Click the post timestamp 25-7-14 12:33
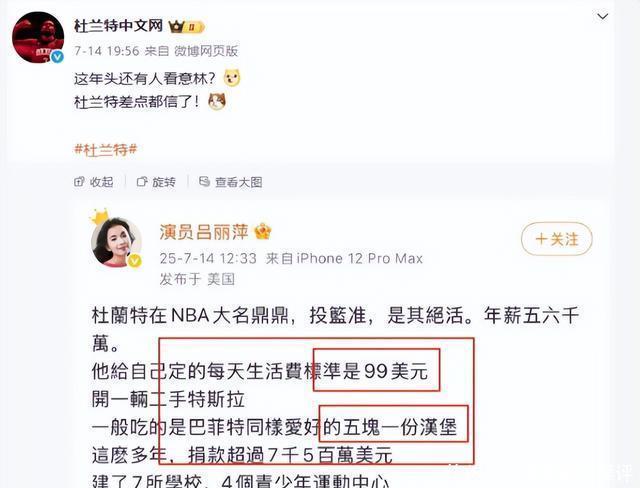This screenshot has height=488, width=640. point(208,258)
